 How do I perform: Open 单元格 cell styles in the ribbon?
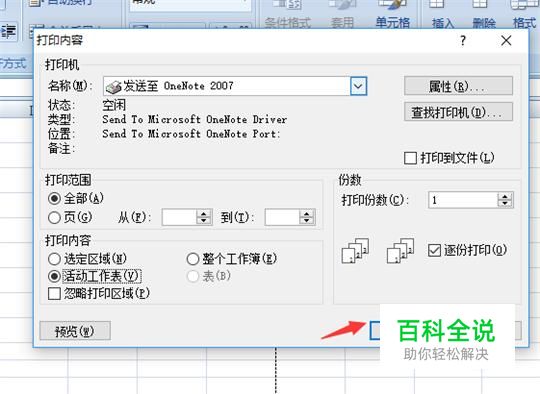[392, 14]
